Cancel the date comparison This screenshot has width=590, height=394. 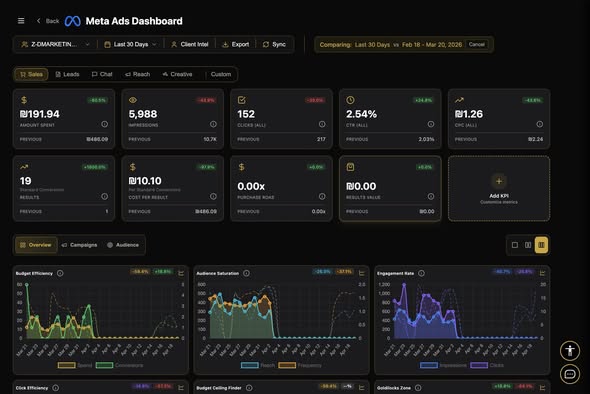pyautogui.click(x=476, y=44)
